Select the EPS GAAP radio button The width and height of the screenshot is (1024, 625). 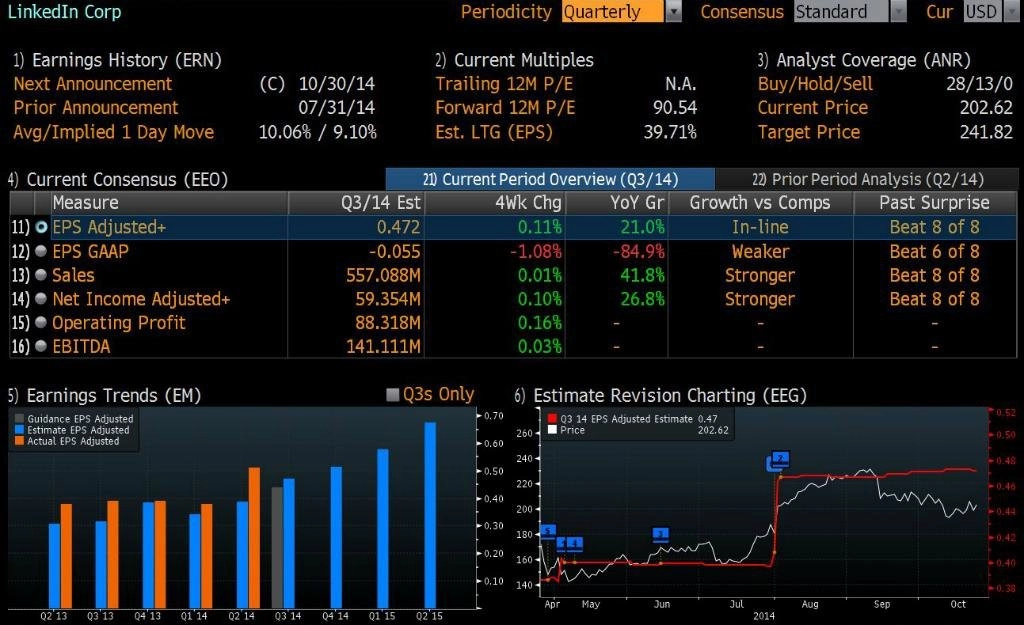[x=41, y=251]
